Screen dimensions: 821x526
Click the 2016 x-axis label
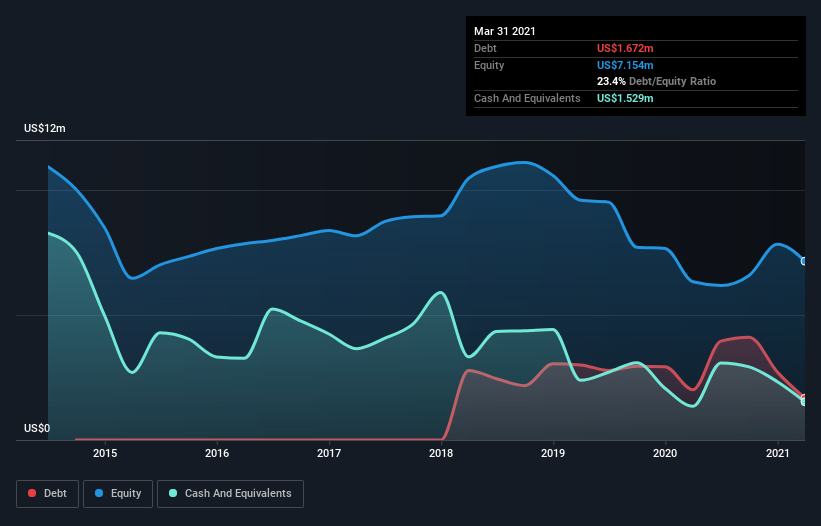pyautogui.click(x=217, y=454)
